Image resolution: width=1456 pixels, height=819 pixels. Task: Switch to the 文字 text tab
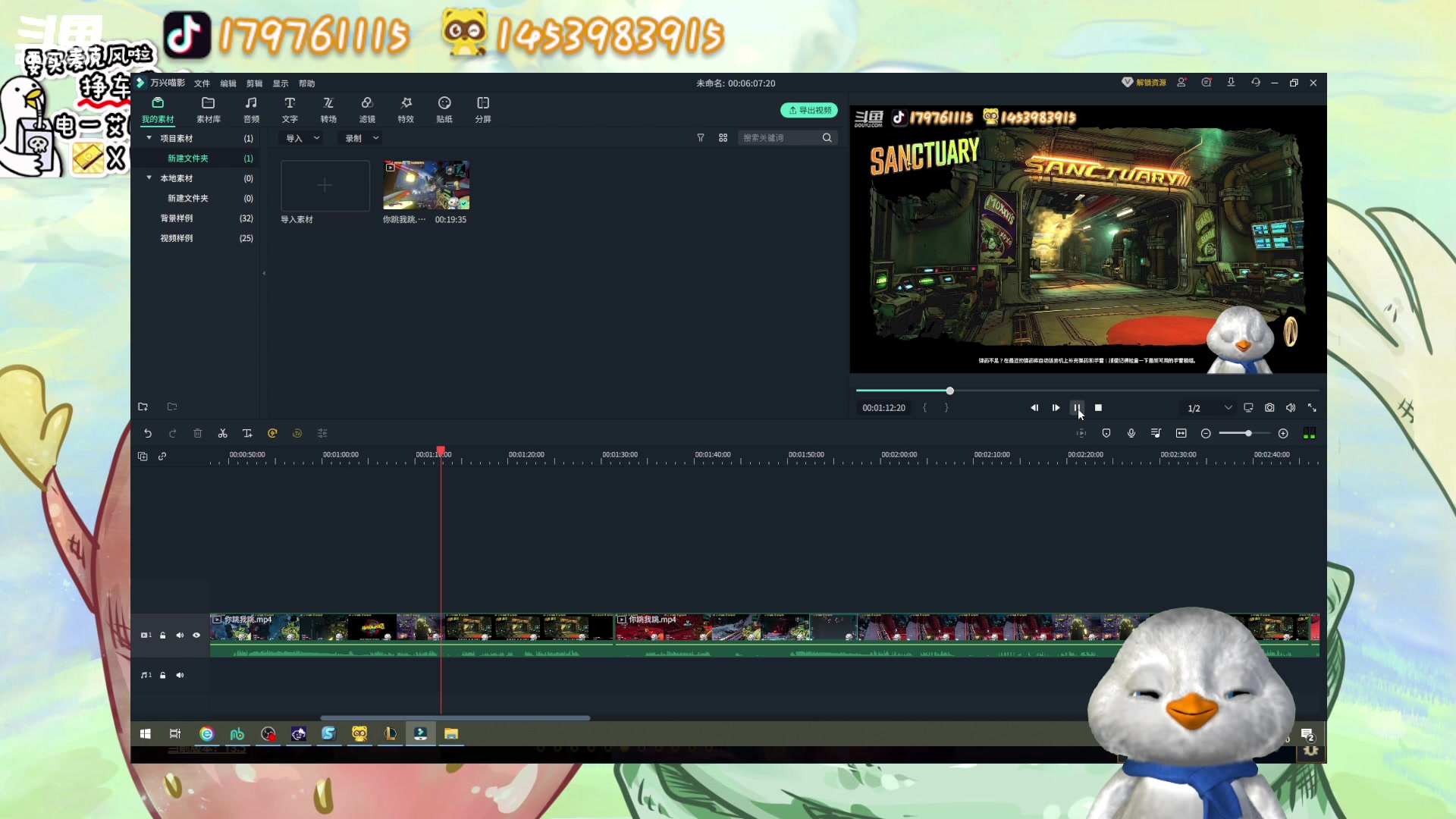point(290,110)
